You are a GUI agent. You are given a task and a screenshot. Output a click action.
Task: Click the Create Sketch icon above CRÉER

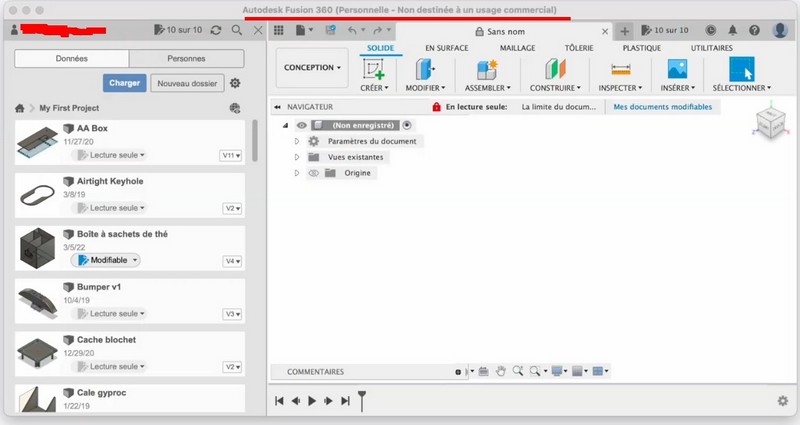374,69
